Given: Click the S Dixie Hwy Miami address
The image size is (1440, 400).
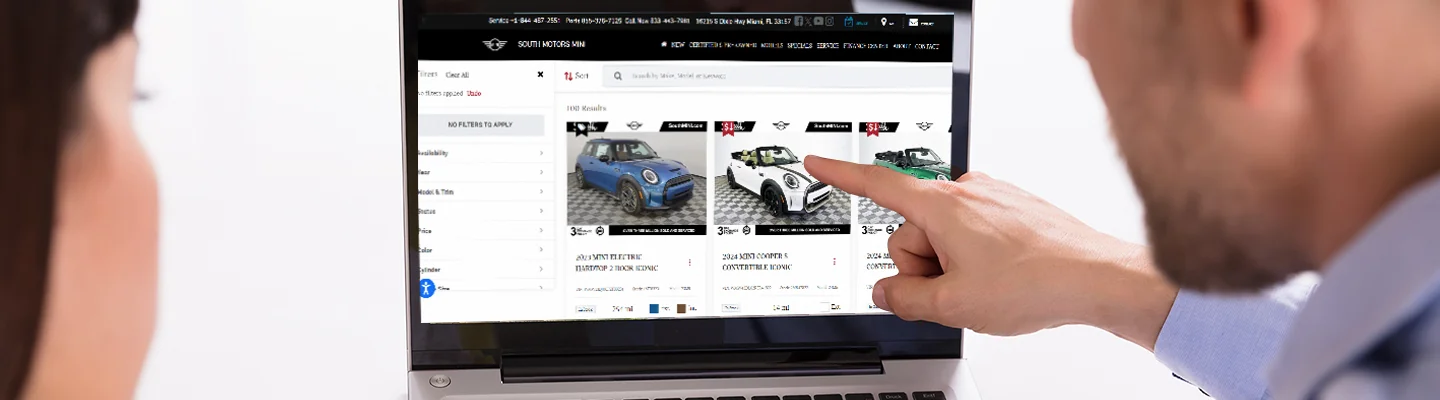Looking at the screenshot, I should [x=743, y=21].
